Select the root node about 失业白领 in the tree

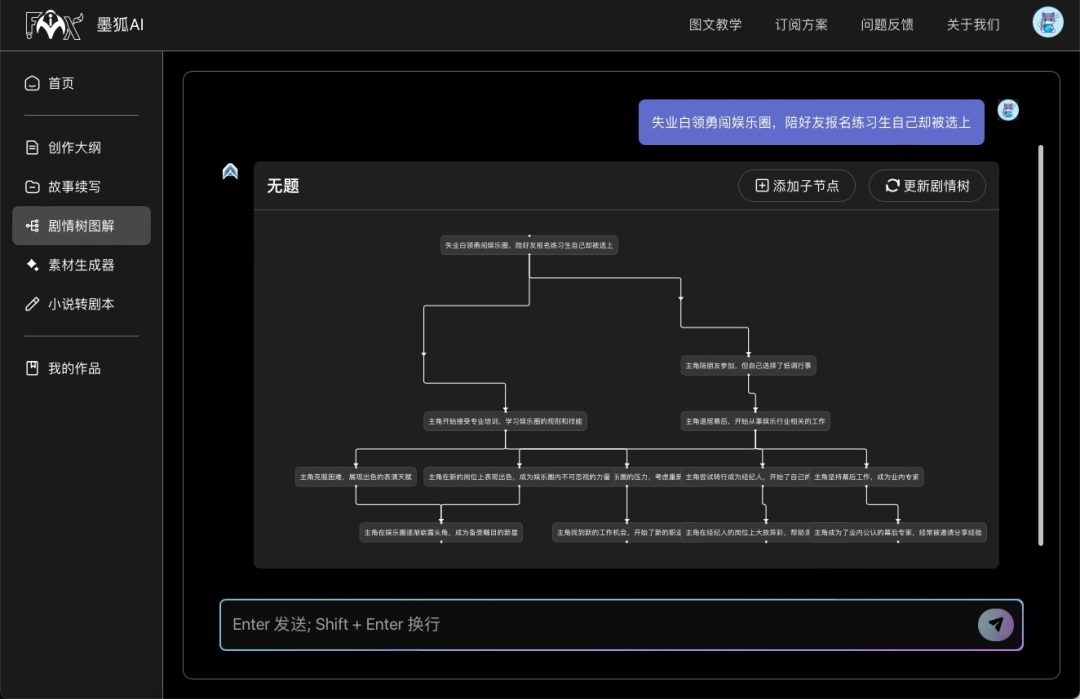(x=529, y=244)
